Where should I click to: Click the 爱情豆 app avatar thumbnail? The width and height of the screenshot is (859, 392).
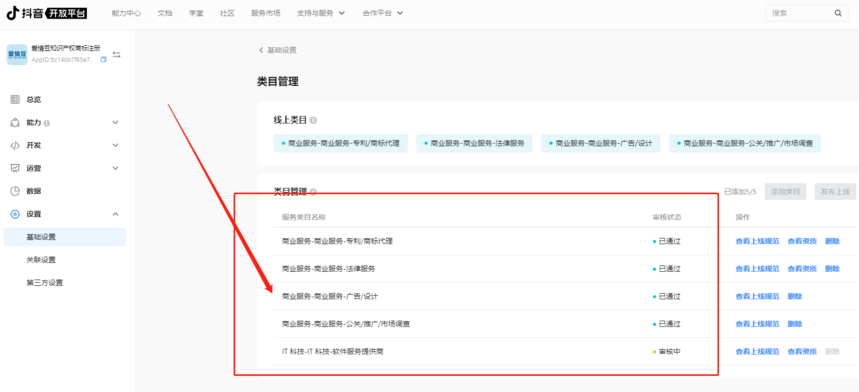point(17,55)
